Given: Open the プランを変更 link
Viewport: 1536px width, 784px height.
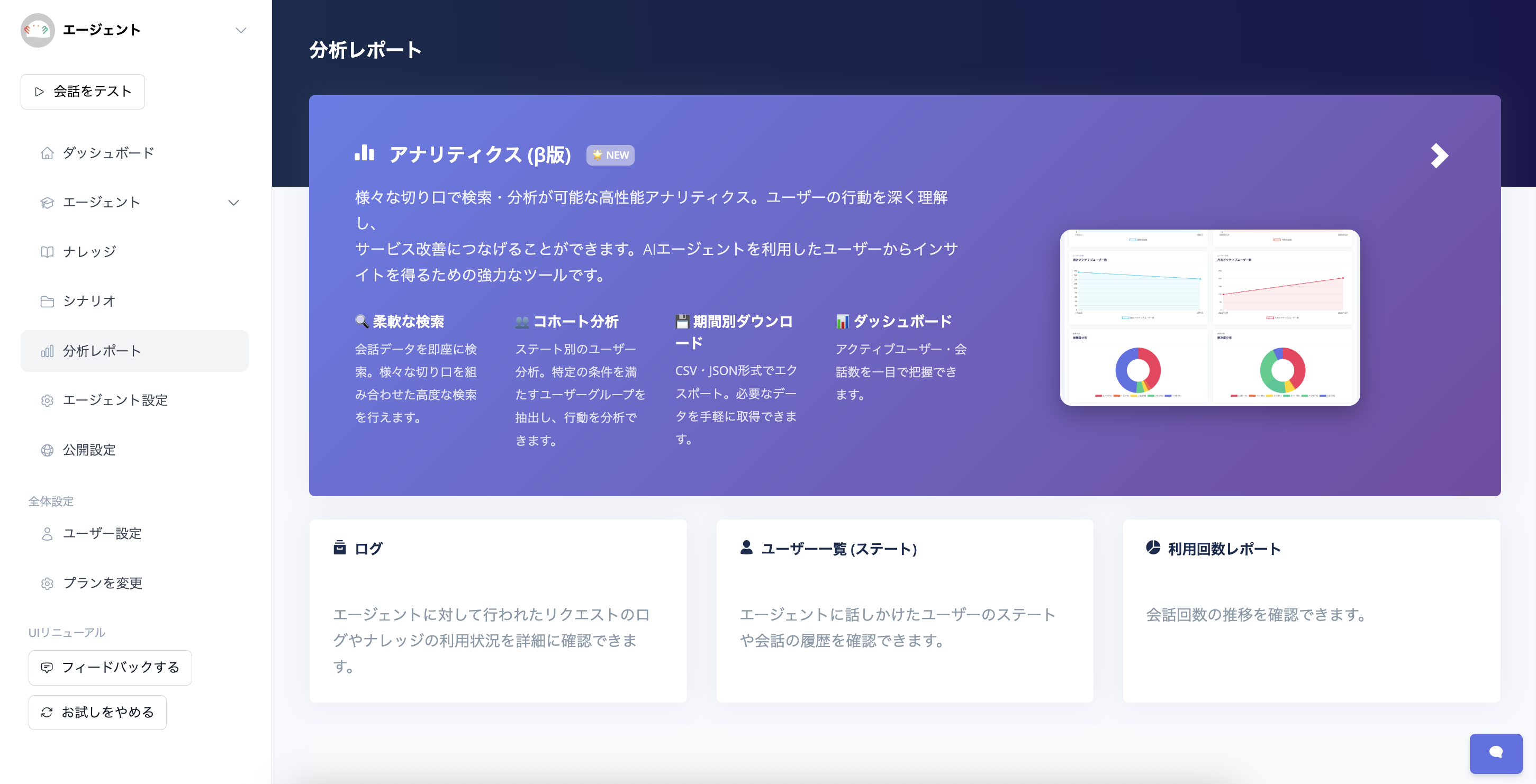Looking at the screenshot, I should pos(103,582).
